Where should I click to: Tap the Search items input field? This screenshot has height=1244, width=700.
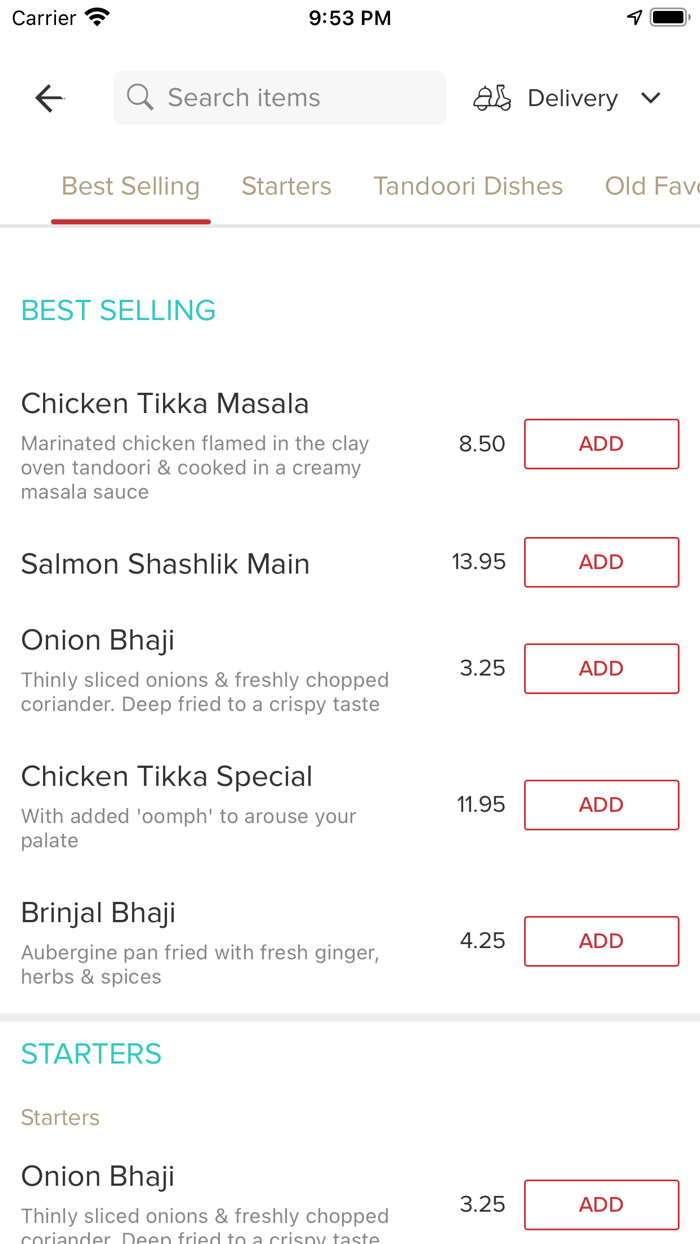279,97
